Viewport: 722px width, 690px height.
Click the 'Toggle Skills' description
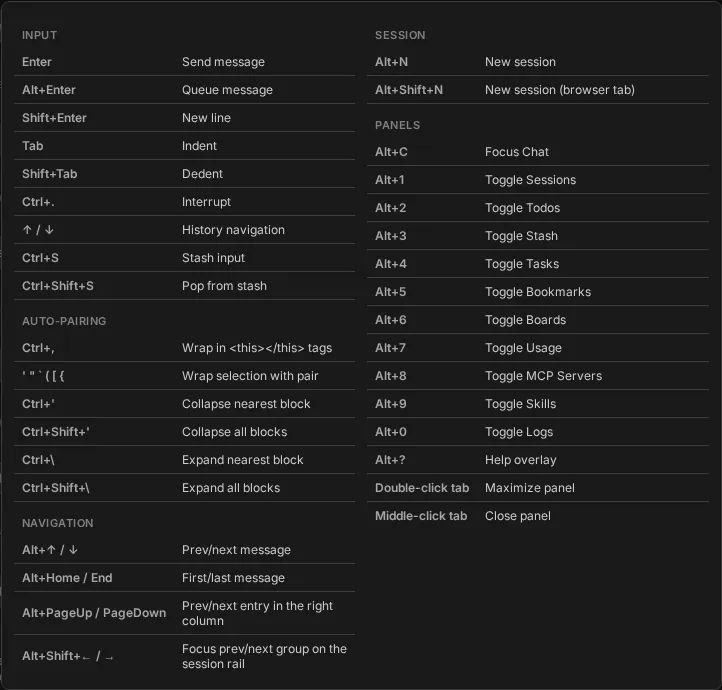[520, 404]
